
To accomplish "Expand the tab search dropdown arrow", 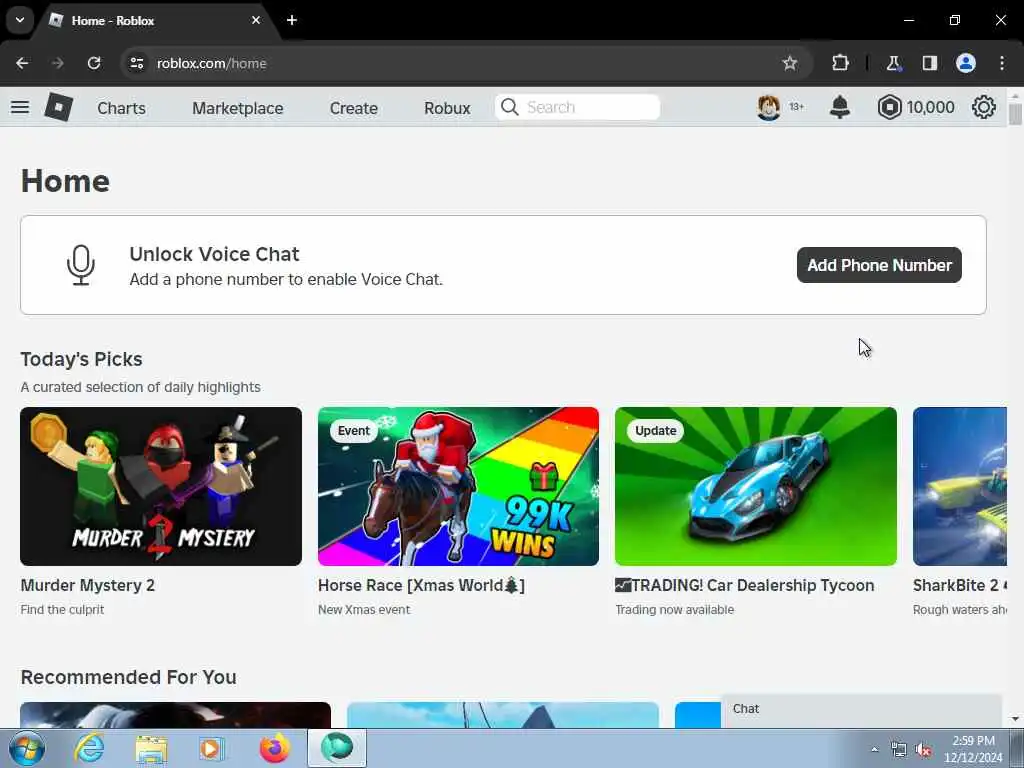I will click(20, 20).
